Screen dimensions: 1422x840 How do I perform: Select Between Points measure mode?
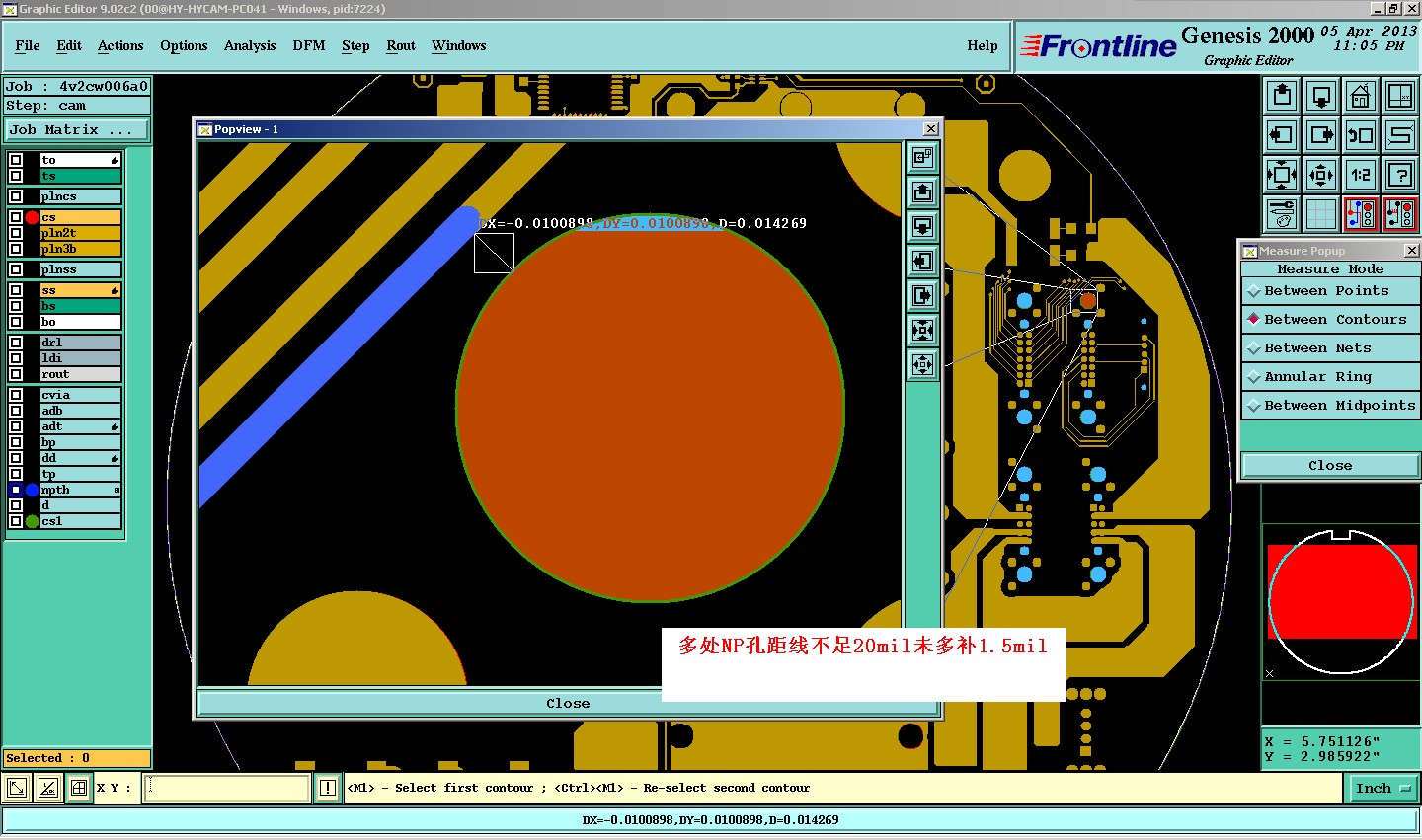point(1330,291)
